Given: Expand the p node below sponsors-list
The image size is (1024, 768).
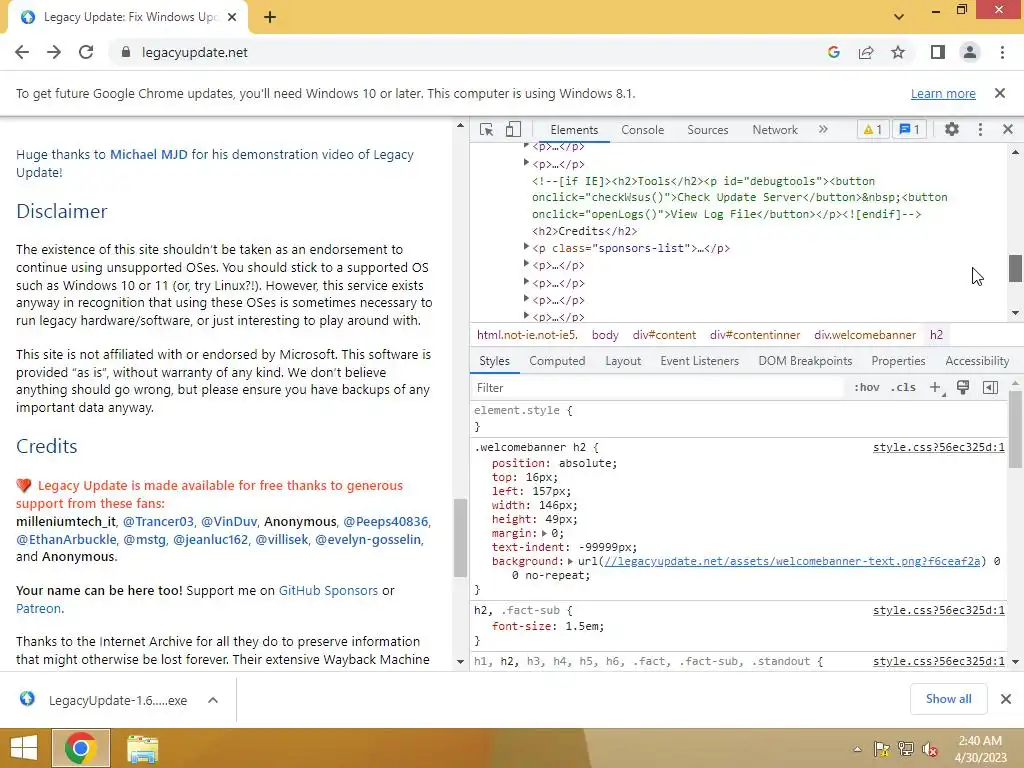Looking at the screenshot, I should point(526,264).
